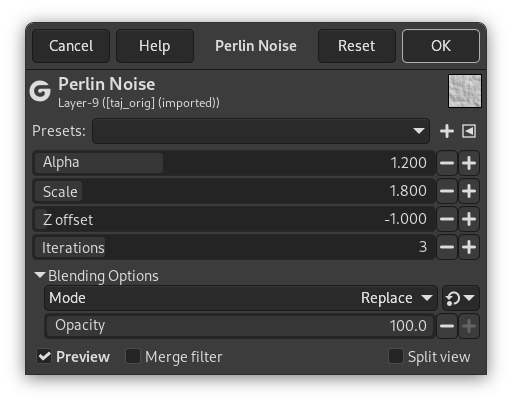Viewport: 512px width, 403px height.
Task: Click the Opacity slider bar
Action: click(x=240, y=326)
